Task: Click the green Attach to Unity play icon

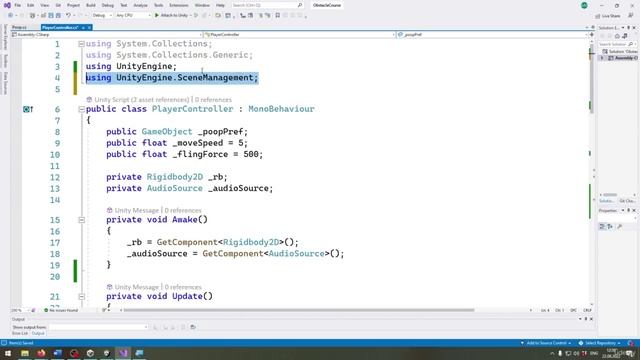Action: pos(157,15)
